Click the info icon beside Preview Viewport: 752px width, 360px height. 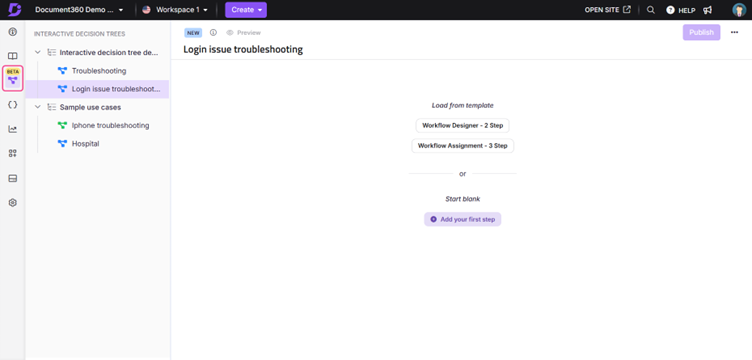[213, 33]
